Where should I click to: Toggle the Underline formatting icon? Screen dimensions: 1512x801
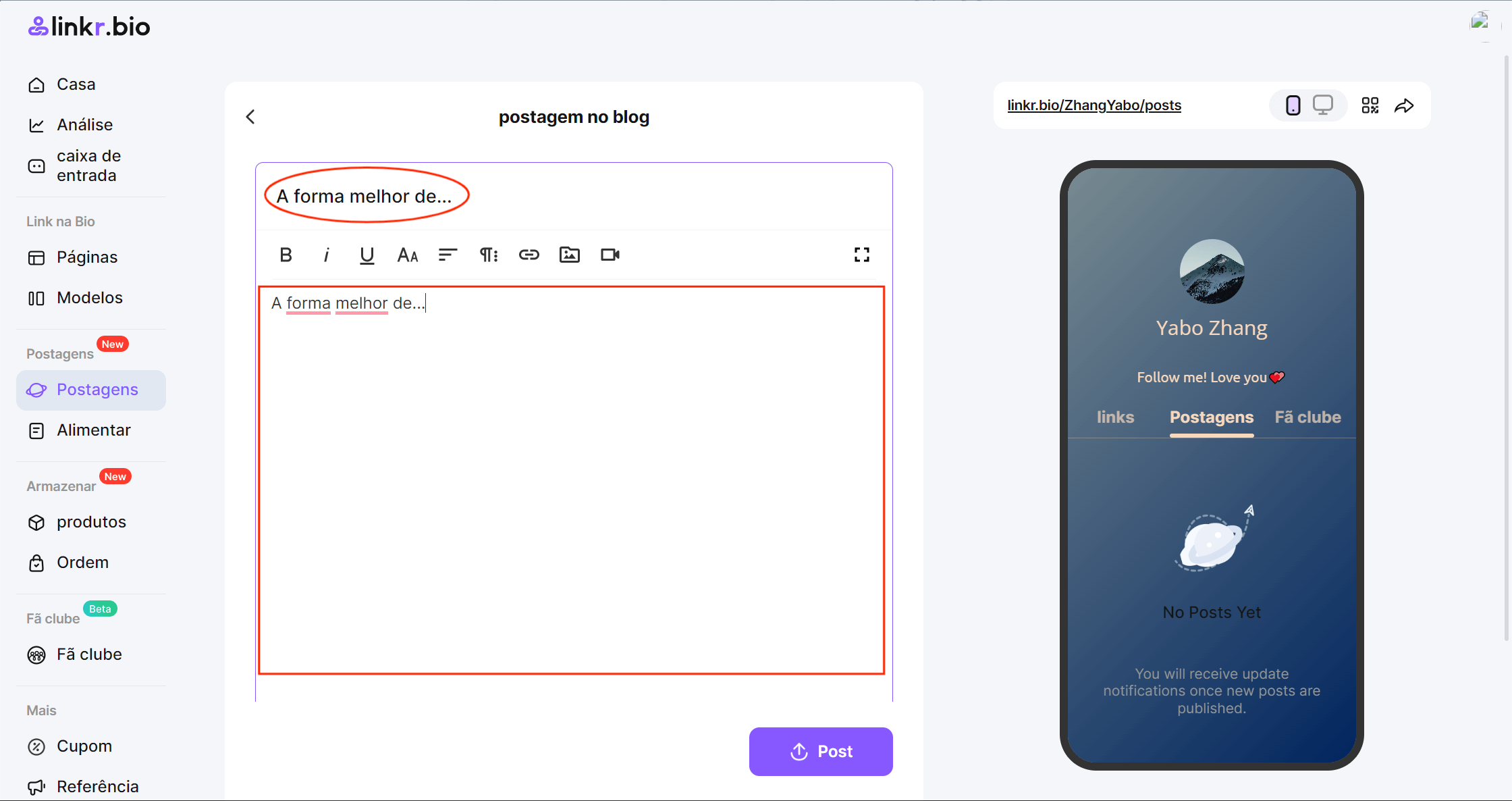(366, 254)
